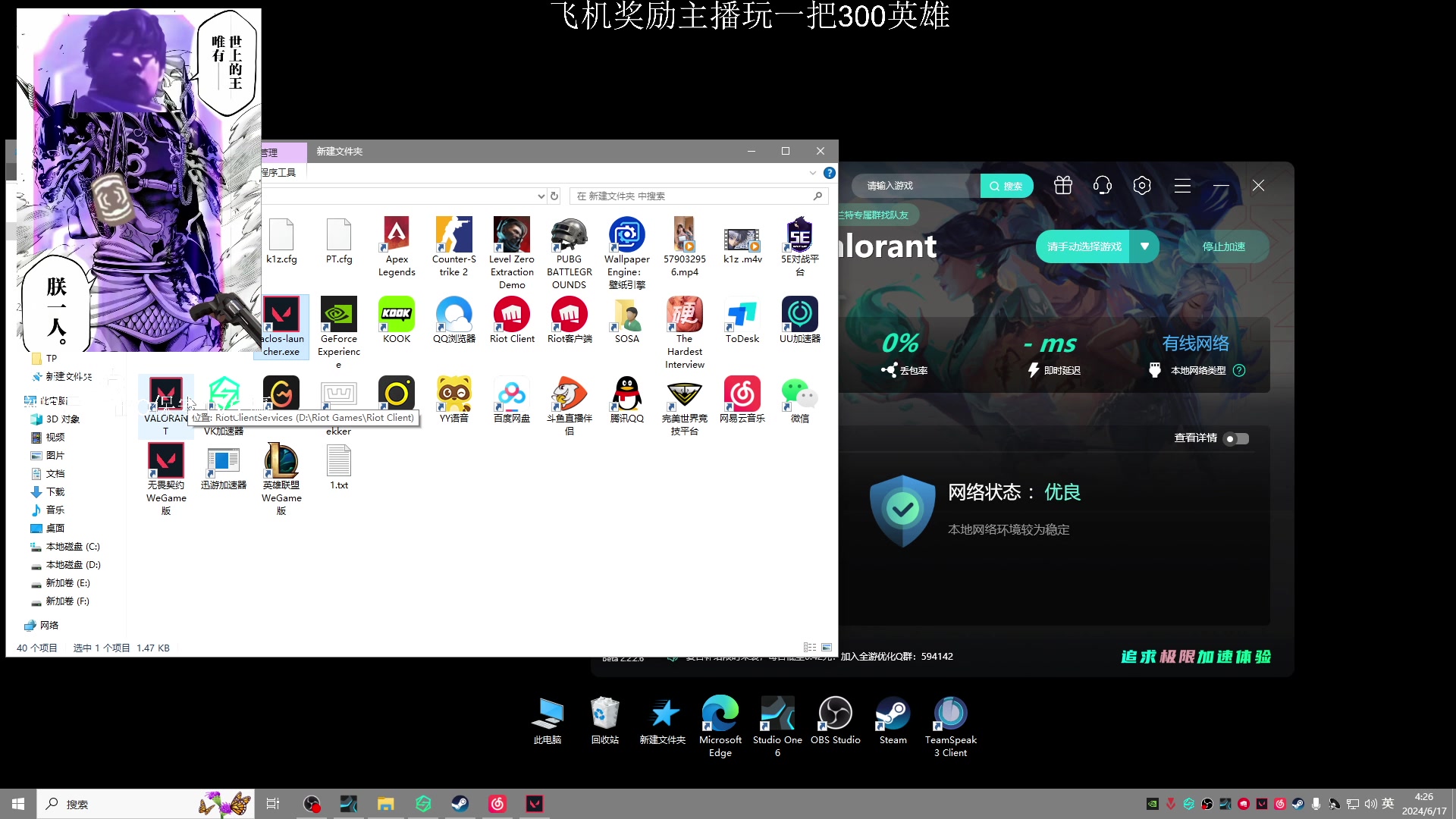
Task: Click the 请输入游戏 search field
Action: click(918, 186)
